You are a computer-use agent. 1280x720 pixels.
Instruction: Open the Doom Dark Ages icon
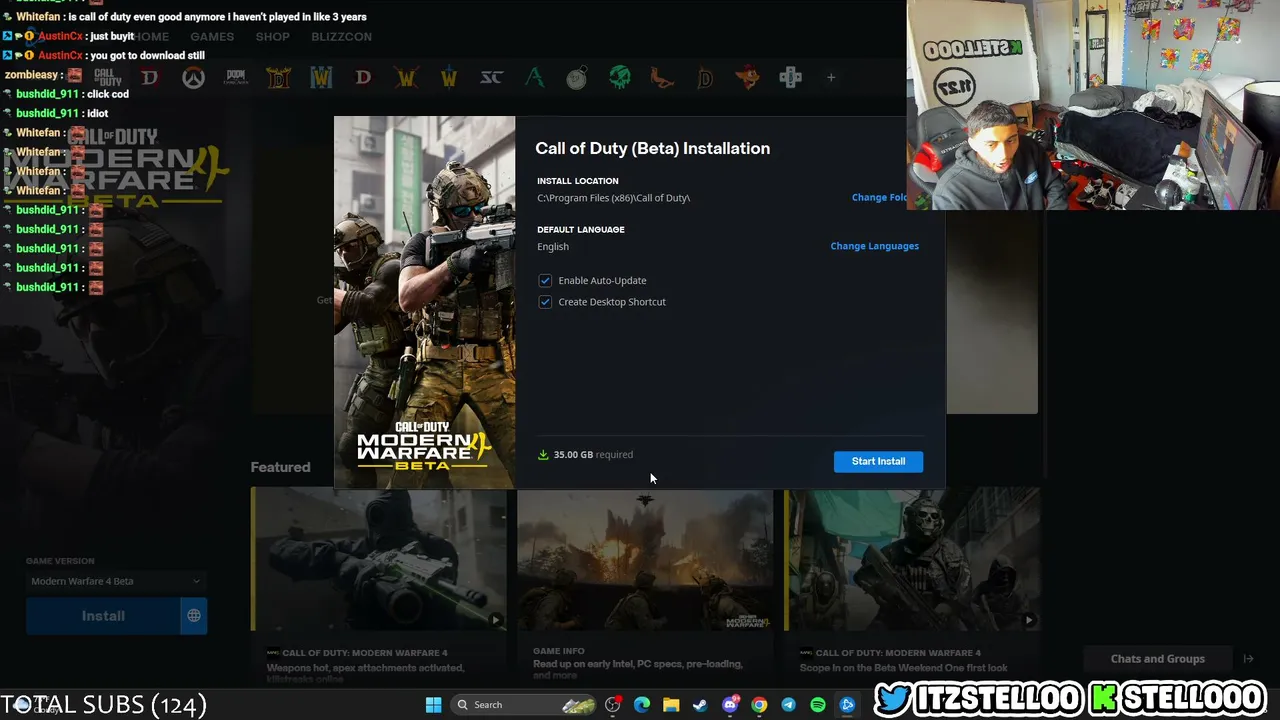[x=236, y=78]
